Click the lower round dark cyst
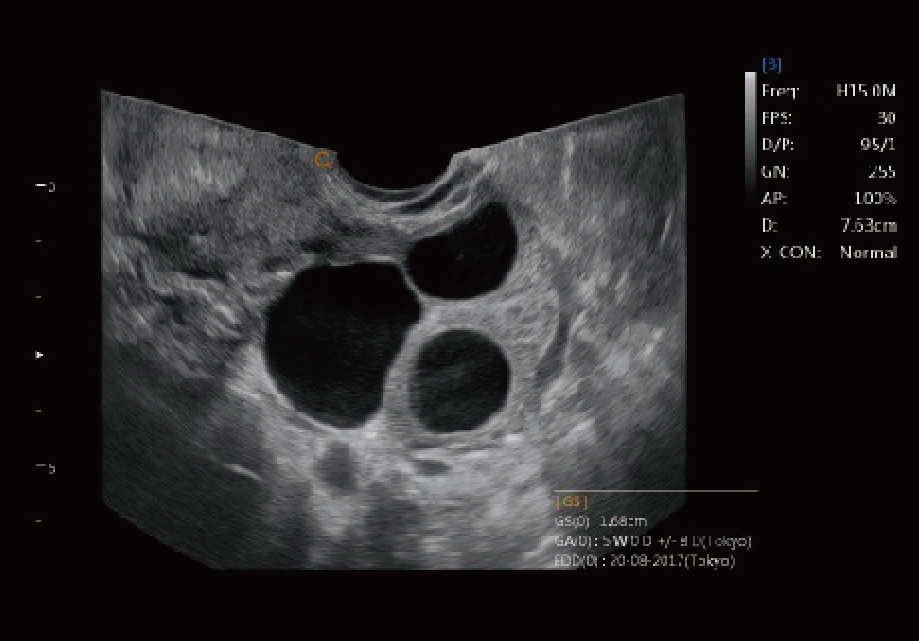 pyautogui.click(x=460, y=380)
